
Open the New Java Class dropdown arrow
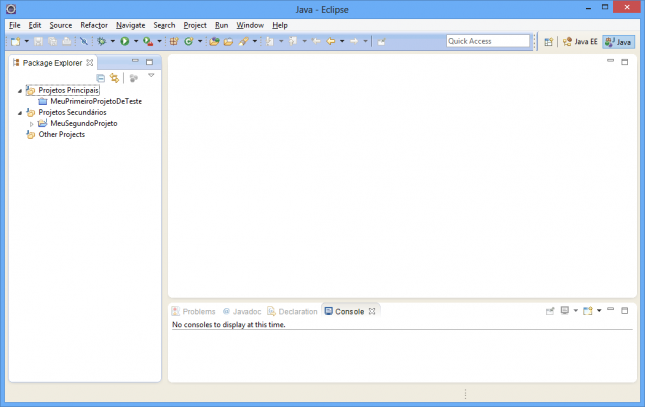(x=200, y=41)
